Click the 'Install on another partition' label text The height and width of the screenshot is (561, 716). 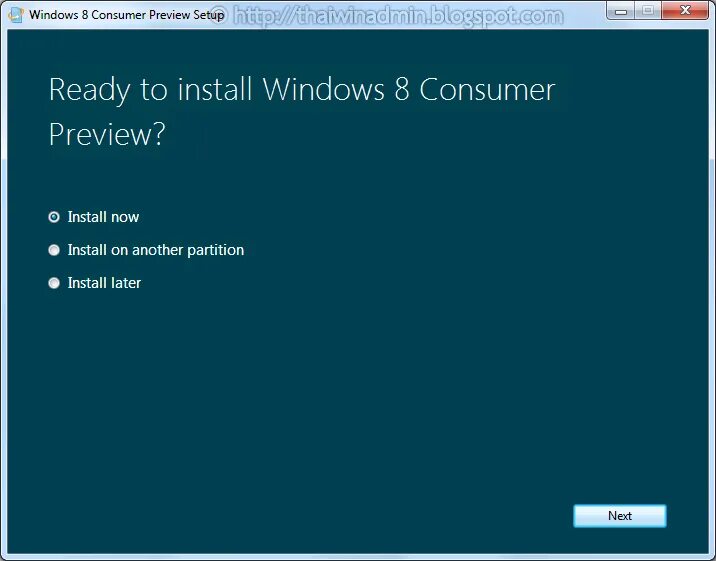pyautogui.click(x=156, y=250)
